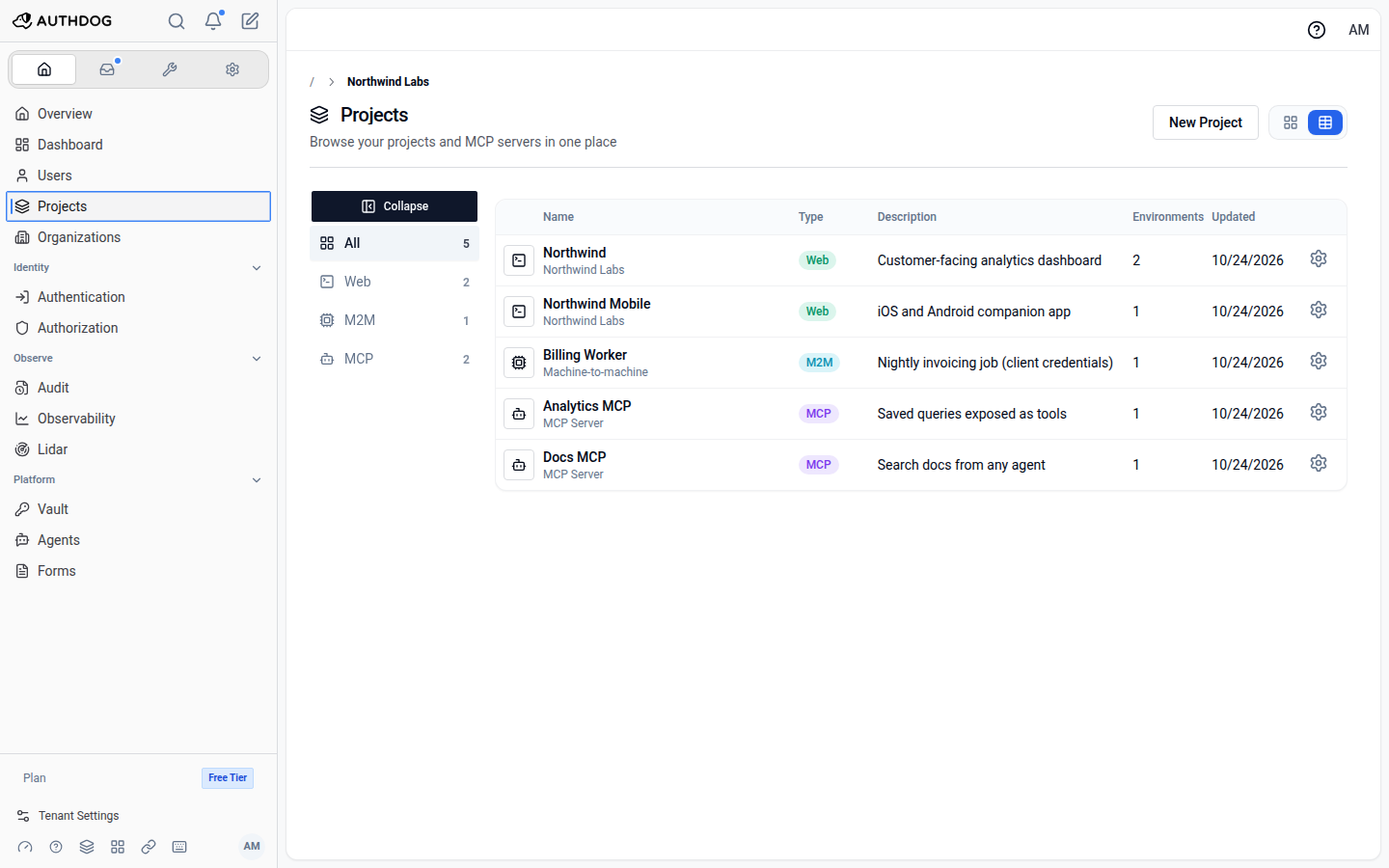
Task: Open the search icon in sidebar header
Action: [177, 21]
